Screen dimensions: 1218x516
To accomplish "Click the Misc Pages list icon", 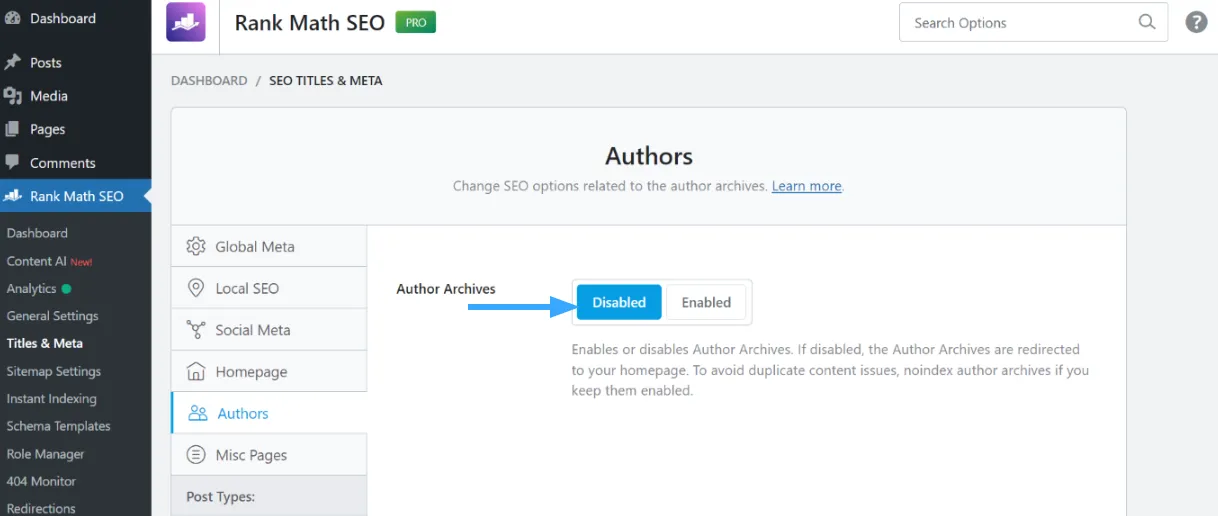I will click(197, 455).
